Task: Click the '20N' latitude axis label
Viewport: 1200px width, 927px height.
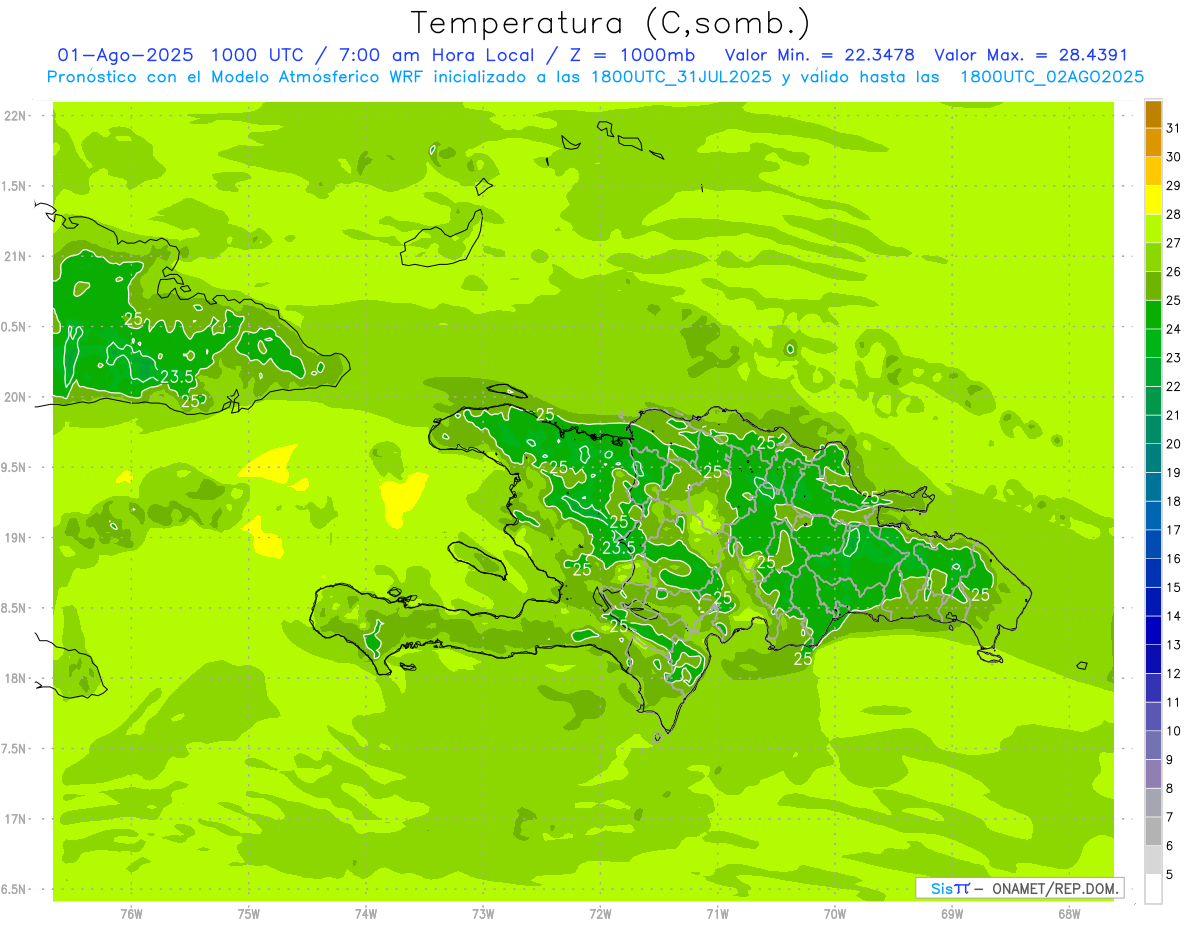Action: tap(15, 397)
